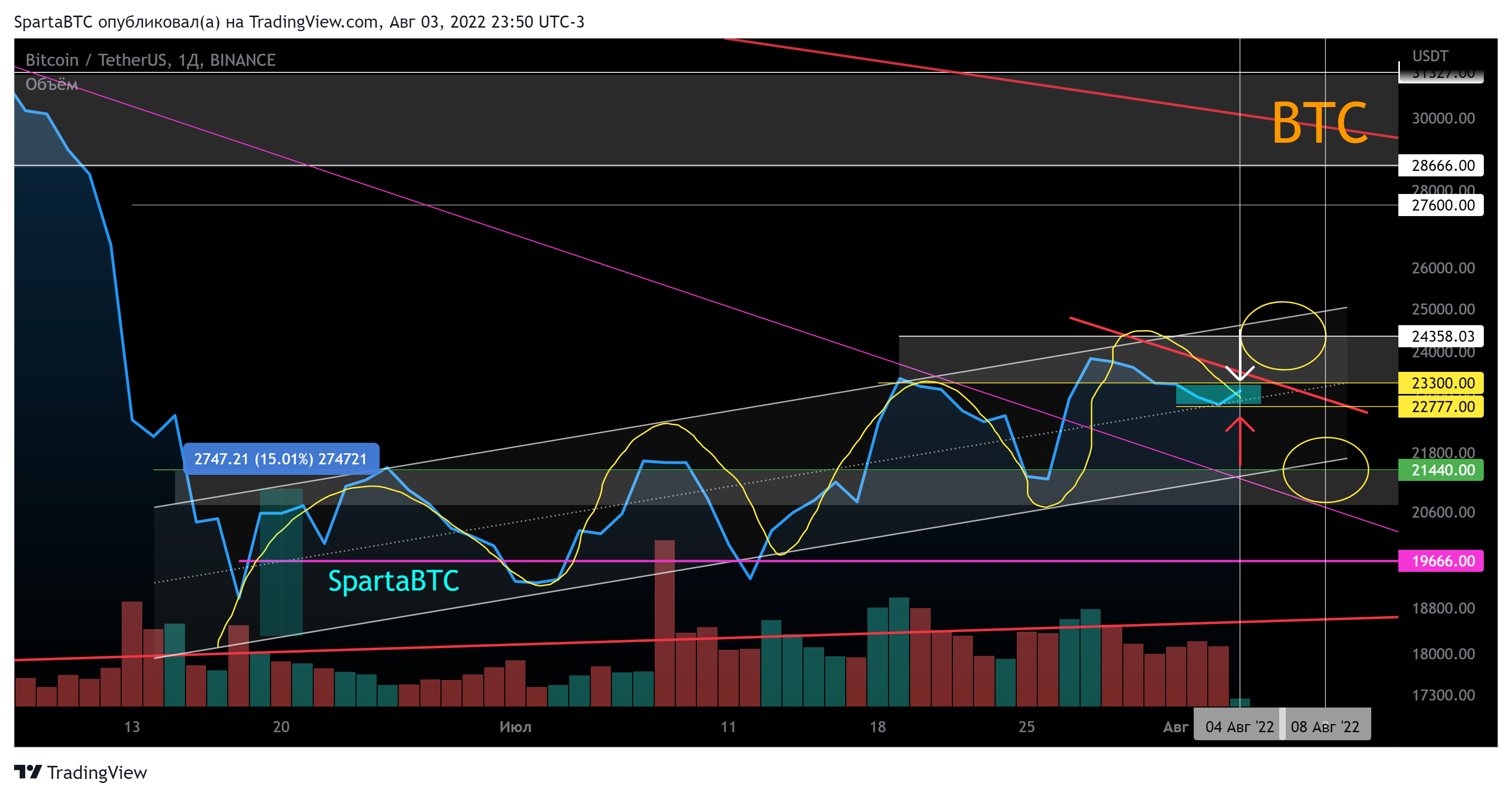Viewport: 1512px width, 797px height.
Task: Click the 25000.00 axis value
Action: (x=1443, y=309)
